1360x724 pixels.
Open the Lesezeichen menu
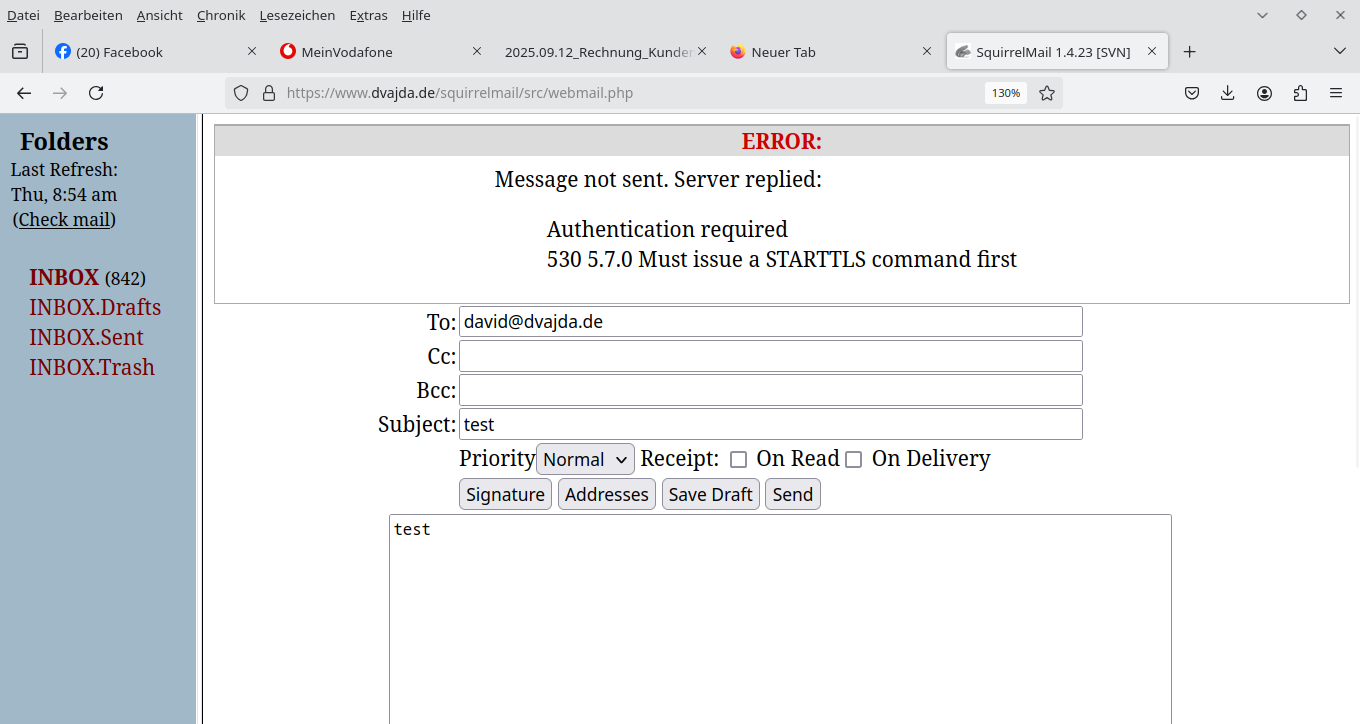pos(297,15)
